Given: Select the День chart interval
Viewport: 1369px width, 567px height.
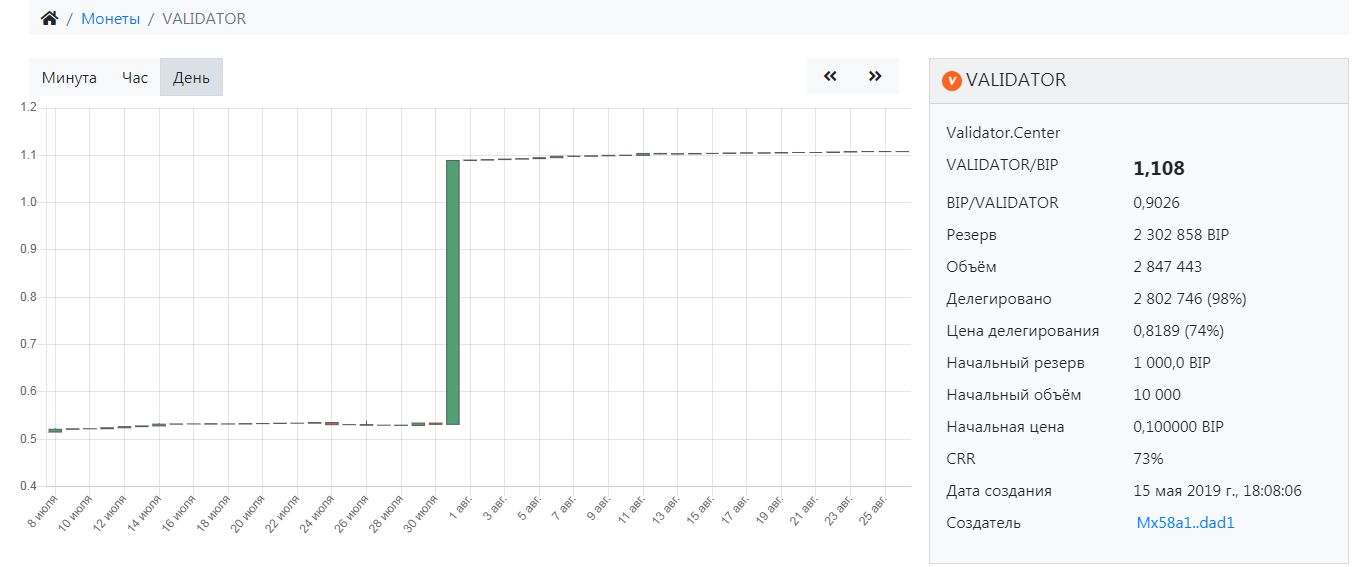Looking at the screenshot, I should (191, 77).
